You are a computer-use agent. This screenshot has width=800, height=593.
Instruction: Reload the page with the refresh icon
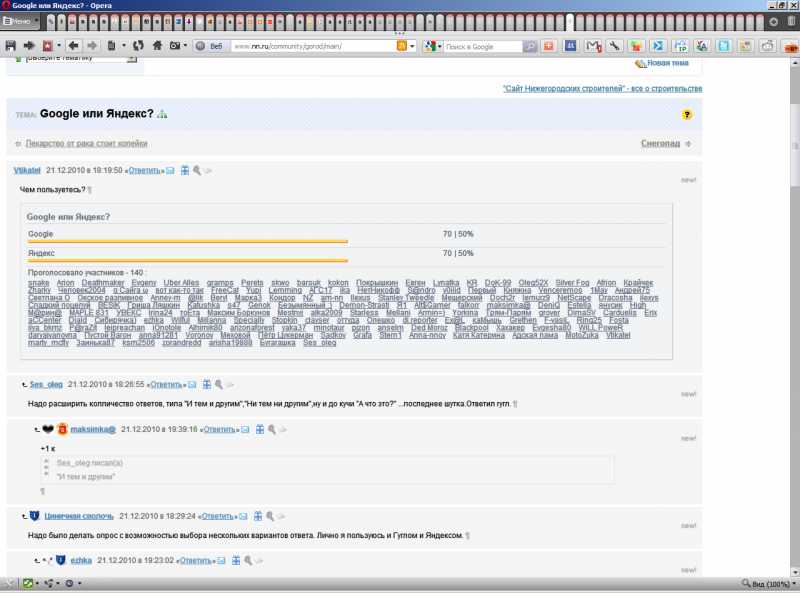pyautogui.click(x=138, y=46)
